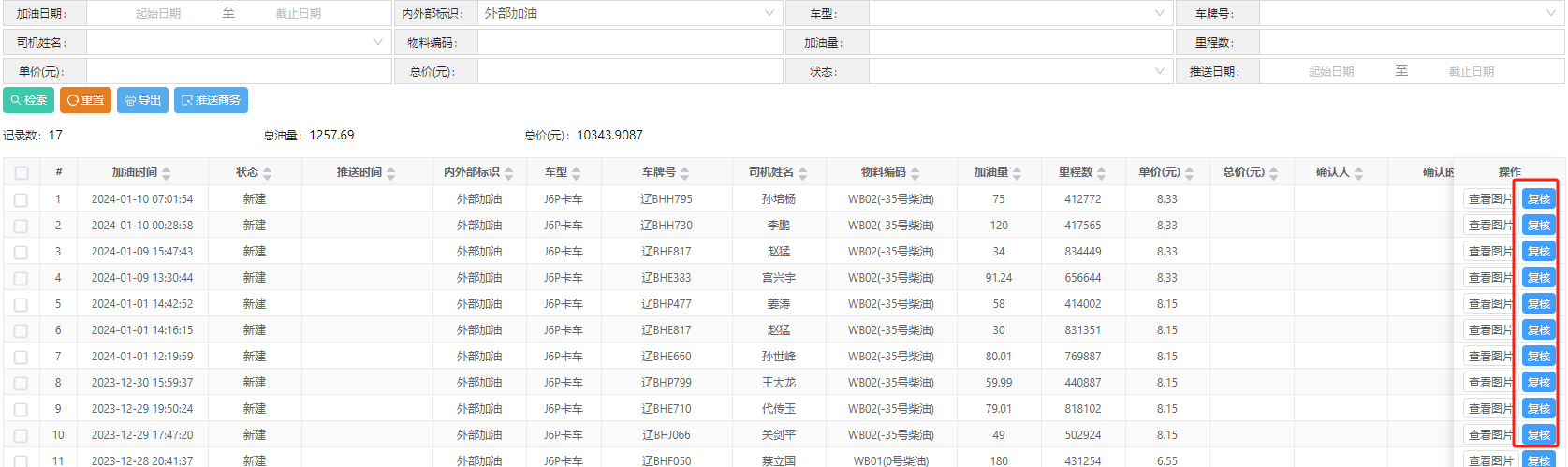Click the 物料编码 input field
This screenshot has width=1568, height=467.
point(630,43)
